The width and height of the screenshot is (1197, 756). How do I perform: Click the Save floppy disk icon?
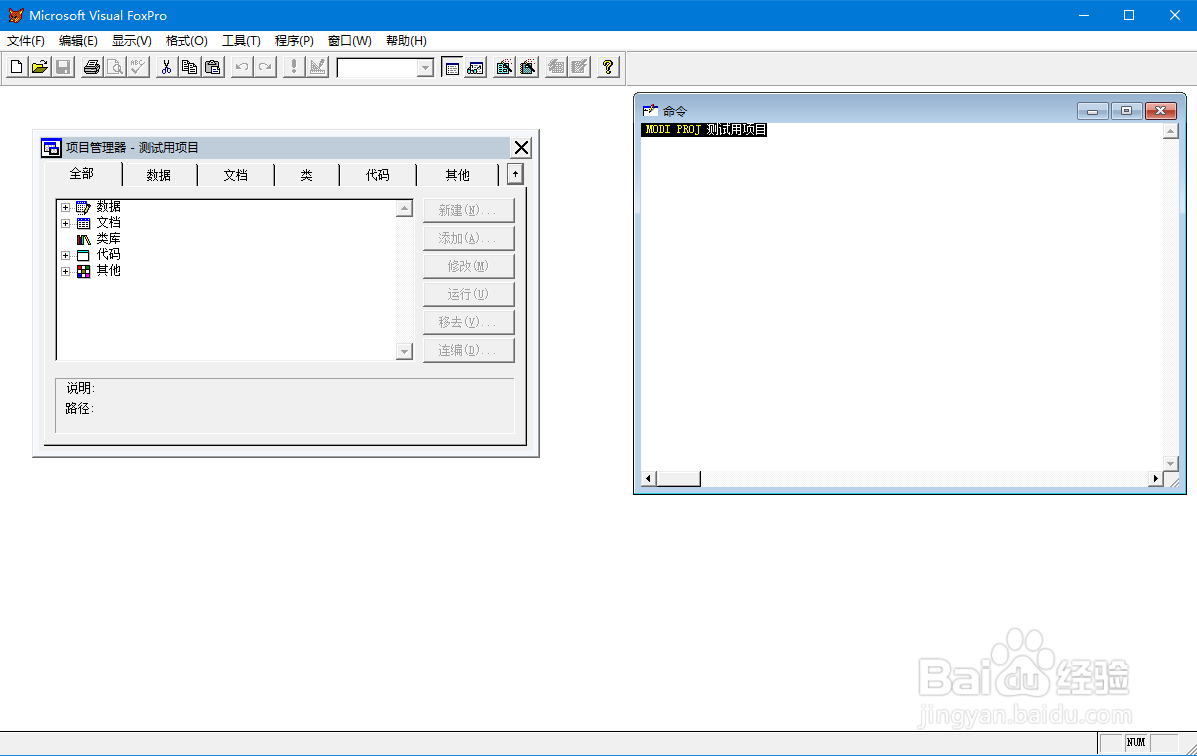63,67
